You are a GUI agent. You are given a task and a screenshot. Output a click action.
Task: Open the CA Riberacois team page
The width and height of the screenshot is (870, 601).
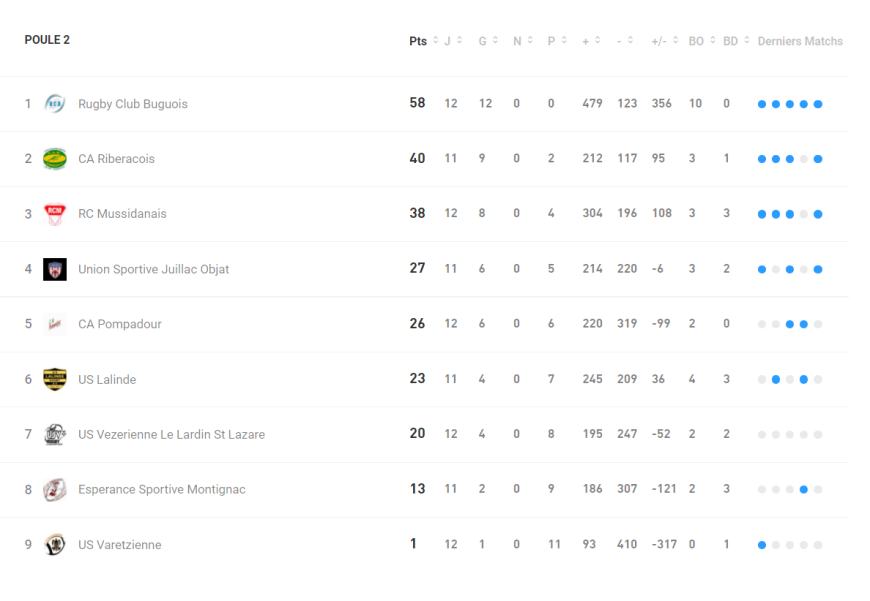[x=116, y=159]
